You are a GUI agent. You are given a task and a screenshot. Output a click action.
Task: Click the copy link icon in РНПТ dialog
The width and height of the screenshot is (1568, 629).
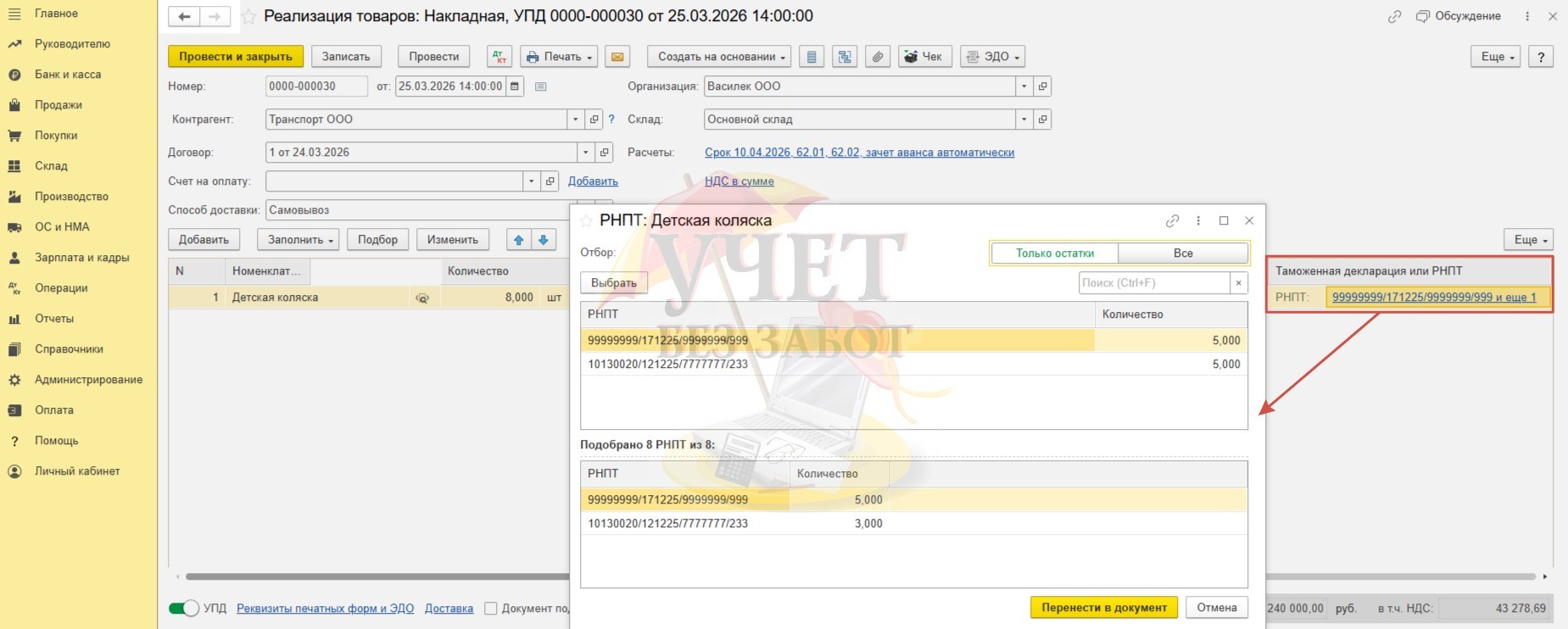click(1172, 220)
